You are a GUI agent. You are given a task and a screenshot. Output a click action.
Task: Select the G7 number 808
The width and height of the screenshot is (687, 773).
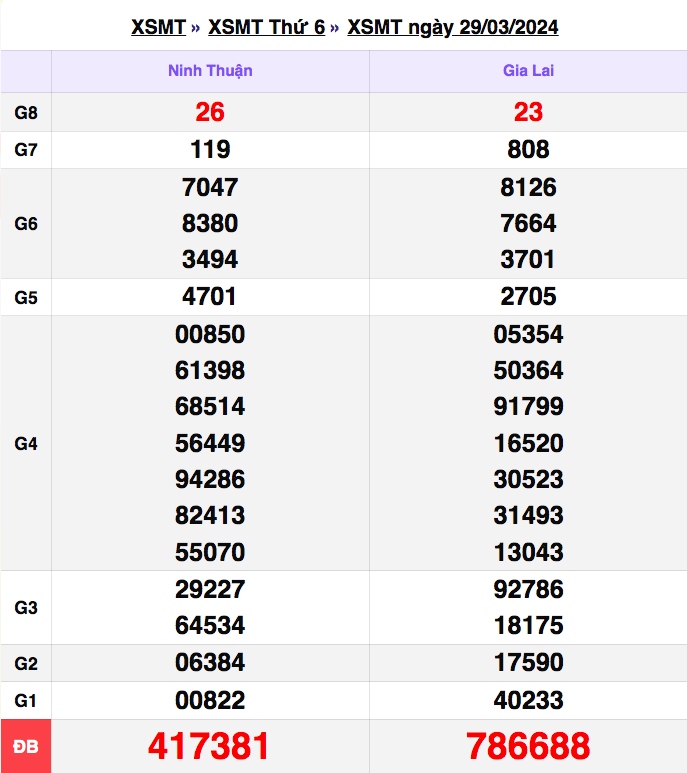coord(528,150)
